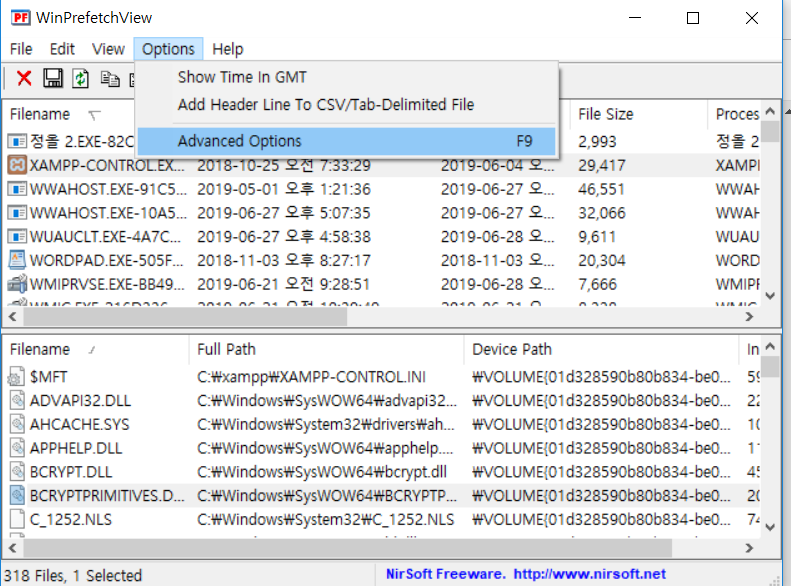Screen dimensions: 791x586
Task: Click date 2019-06-21 오전 9:28:51
Action: click(284, 284)
